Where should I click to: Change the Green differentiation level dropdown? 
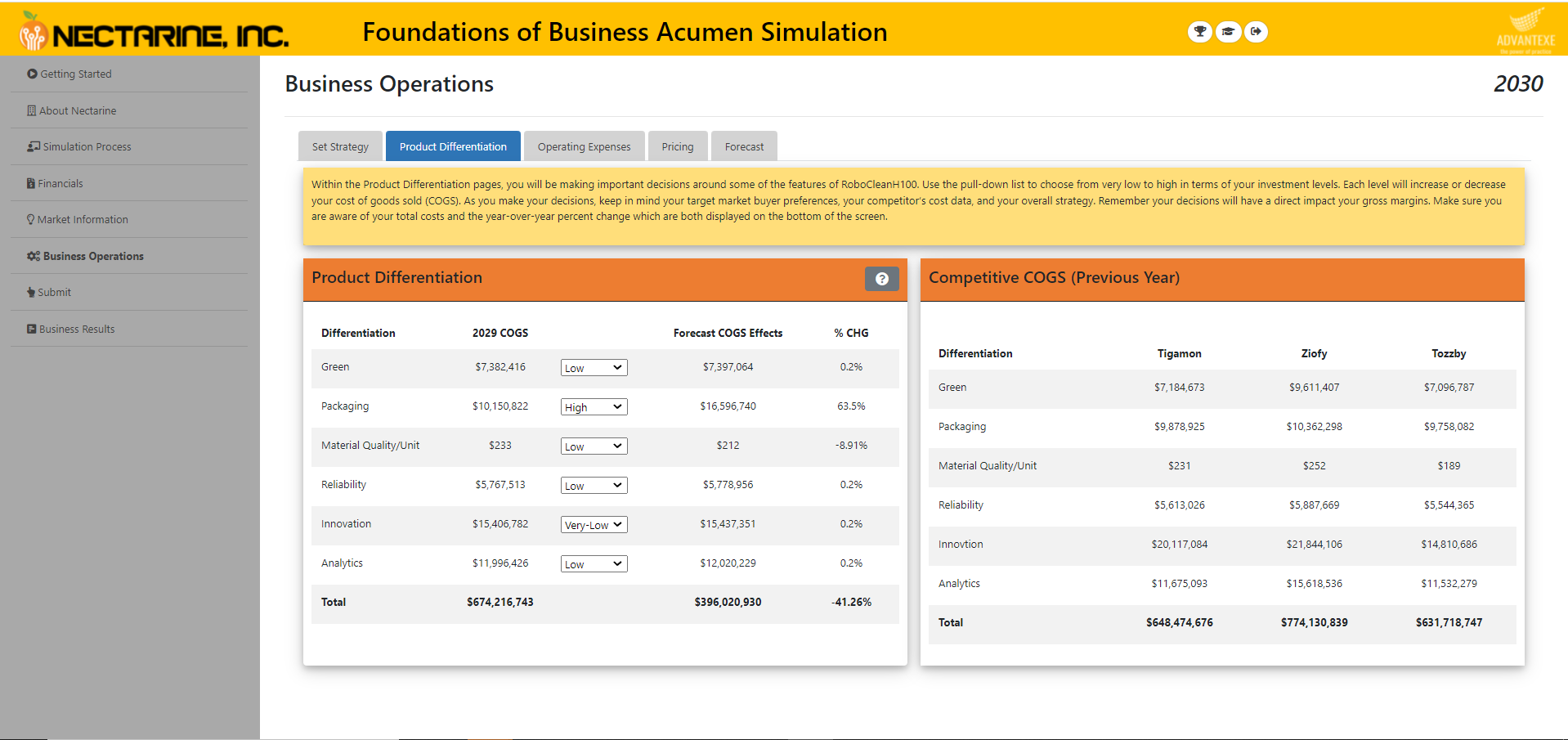pyautogui.click(x=594, y=367)
